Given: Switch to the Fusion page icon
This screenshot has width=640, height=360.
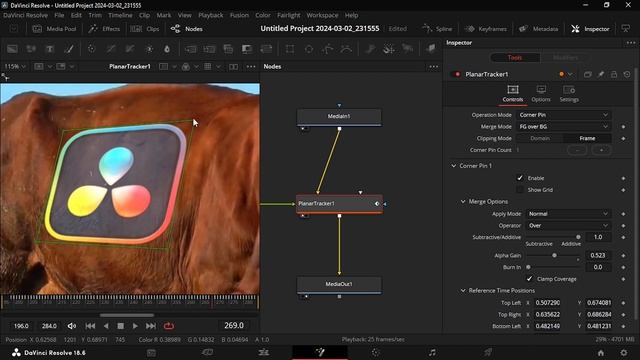Looking at the screenshot, I should (x=320, y=352).
